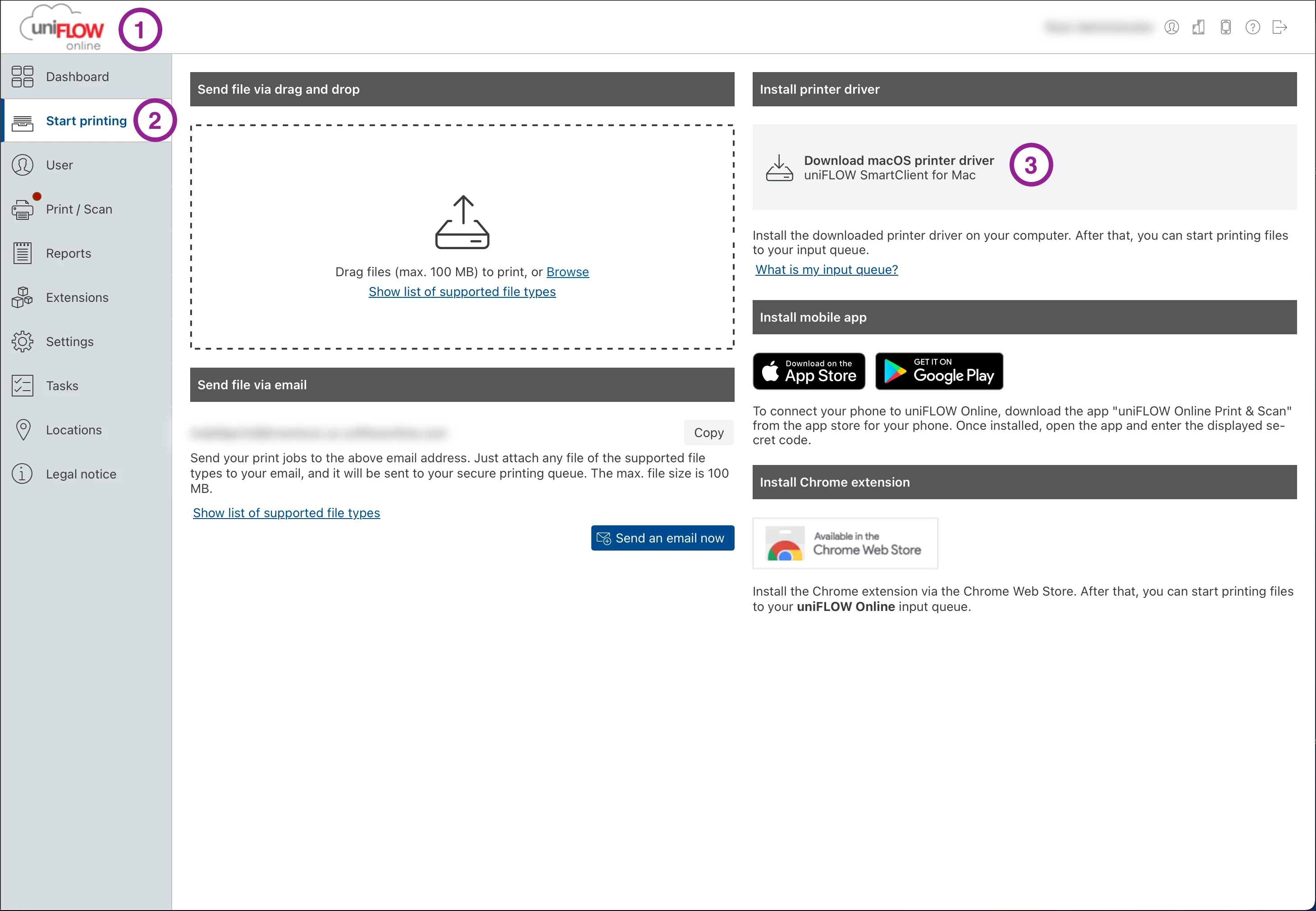1316x911 pixels.
Task: Click the blurred username in header
Action: (1098, 27)
